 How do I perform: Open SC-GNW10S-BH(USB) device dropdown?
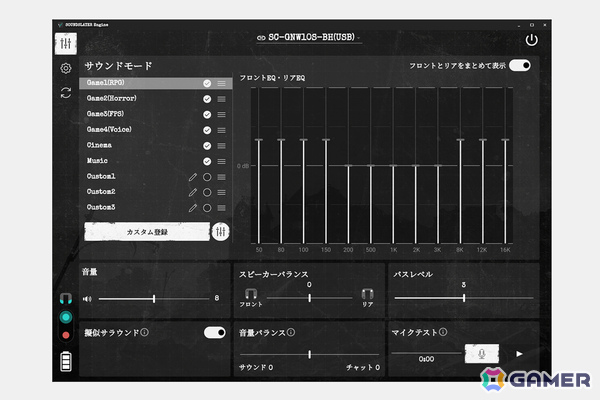click(x=309, y=38)
